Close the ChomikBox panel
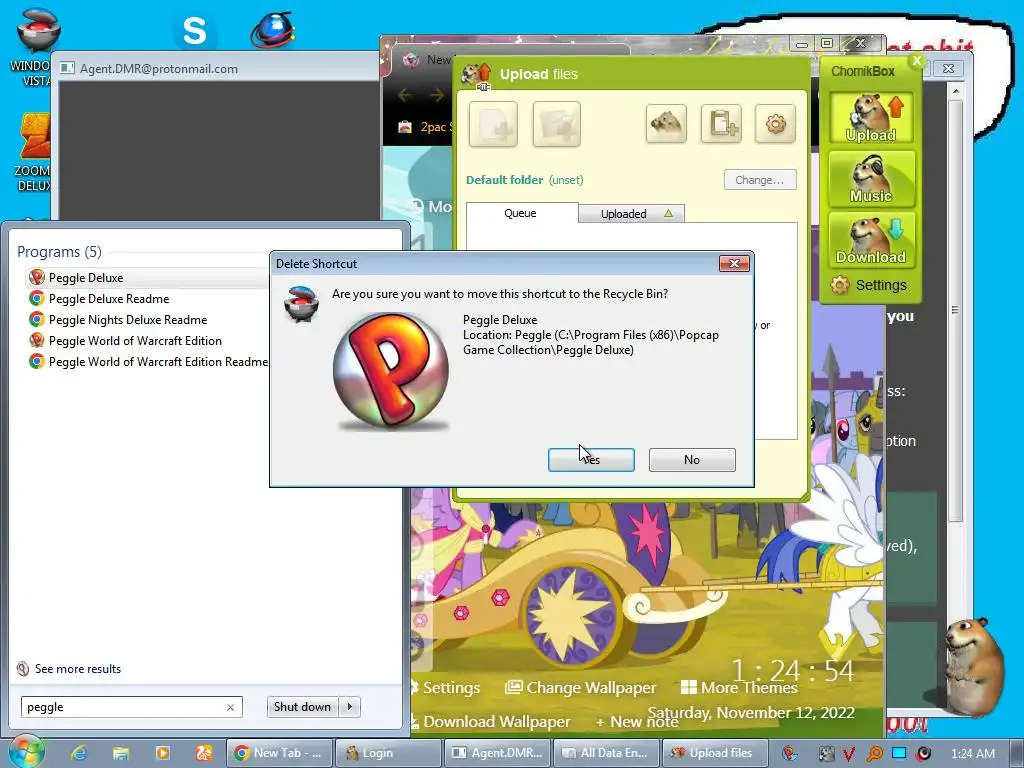Viewport: 1024px width, 768px height. tap(917, 60)
